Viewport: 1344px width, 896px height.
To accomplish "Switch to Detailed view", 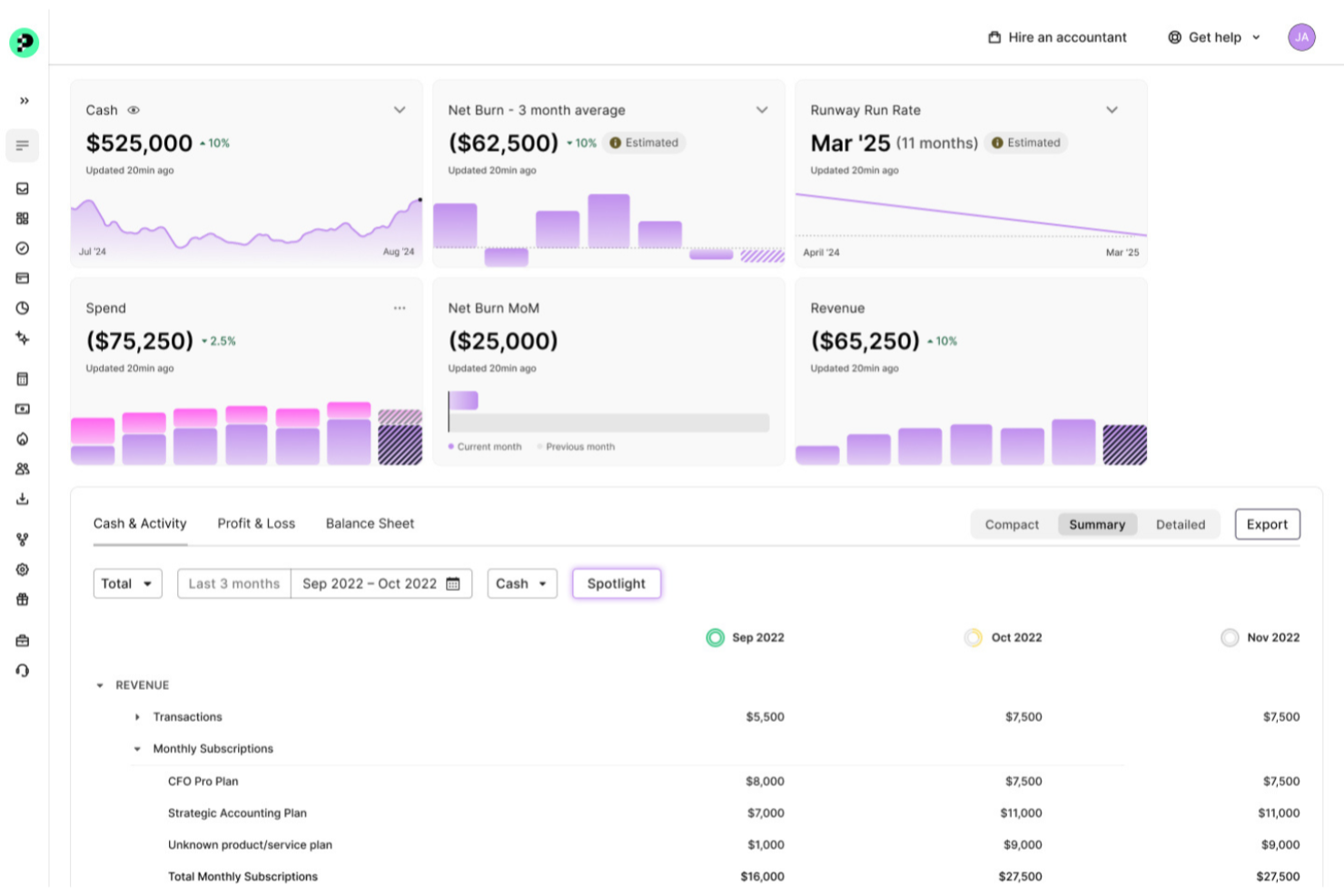I will [1181, 525].
